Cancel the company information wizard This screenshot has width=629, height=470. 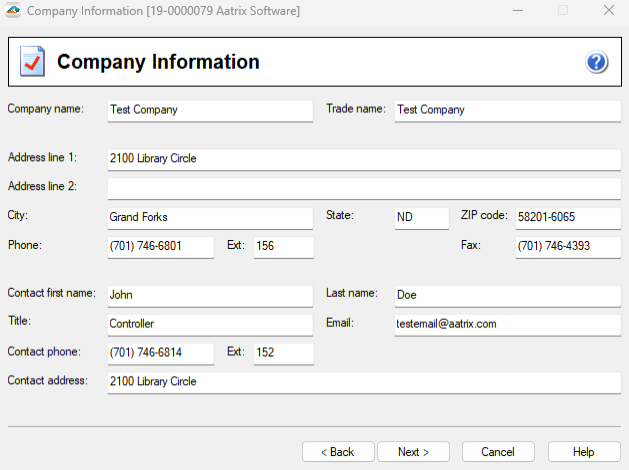498,452
